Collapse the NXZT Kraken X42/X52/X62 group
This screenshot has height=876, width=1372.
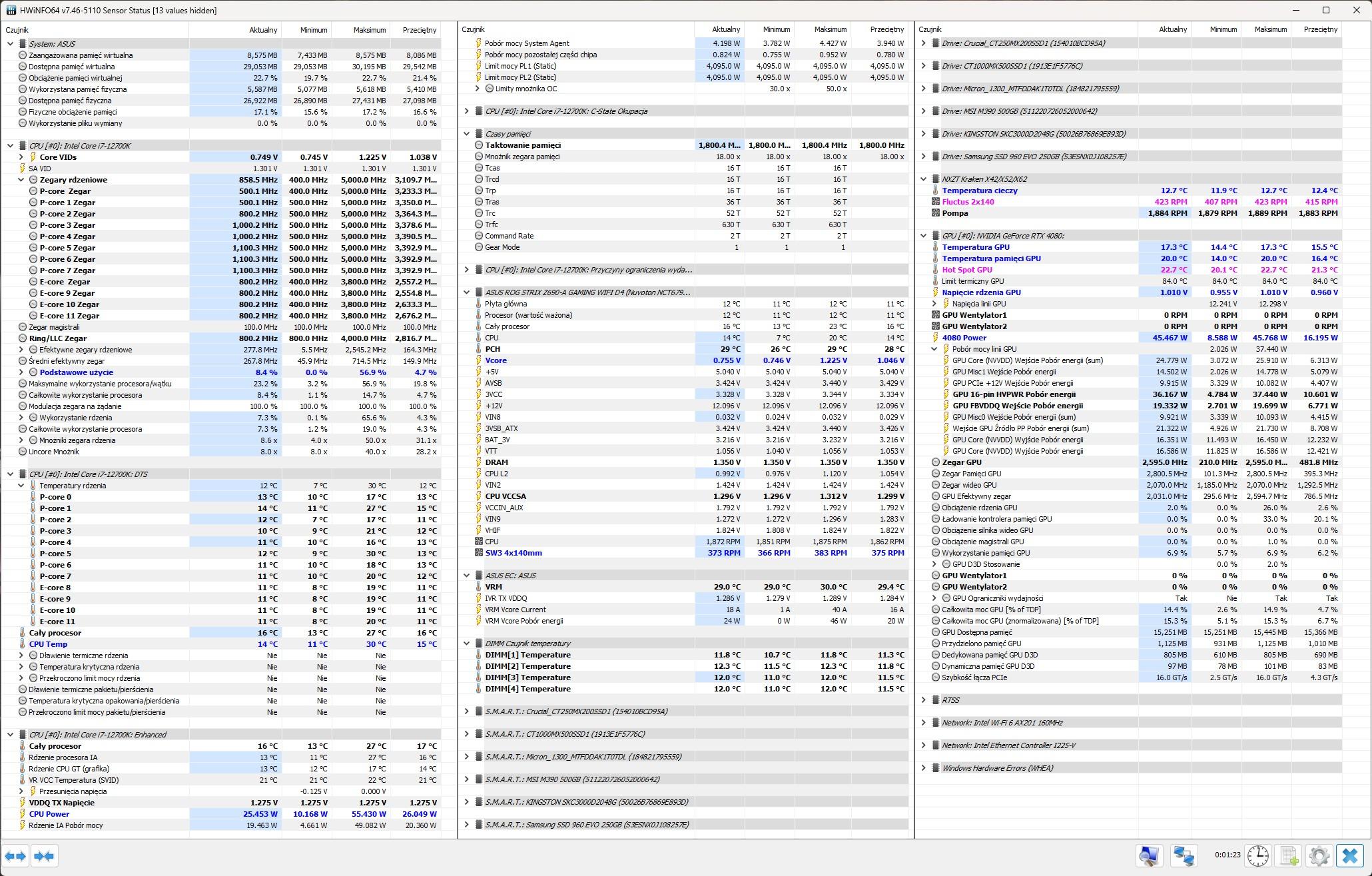(x=923, y=179)
